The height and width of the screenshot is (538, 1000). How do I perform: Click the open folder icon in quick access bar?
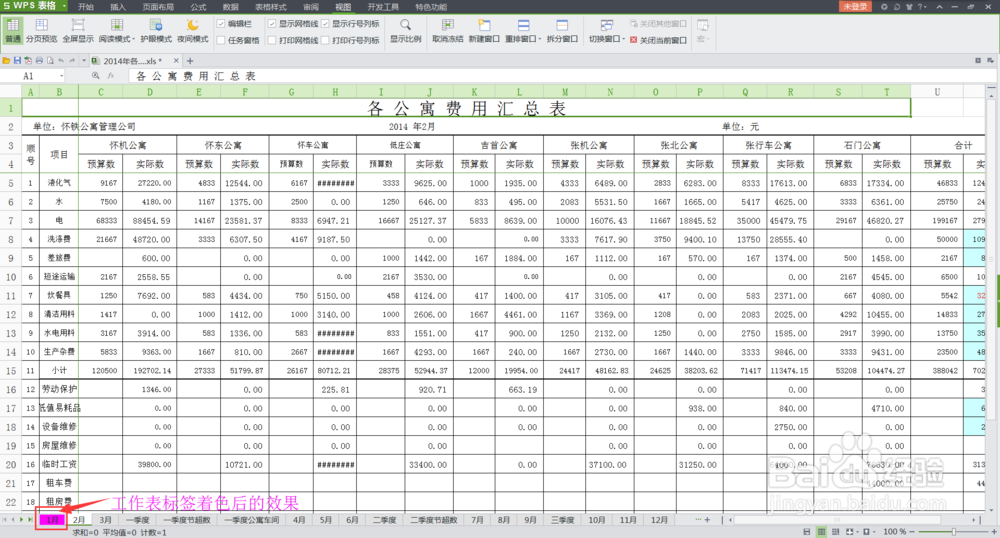click(6, 61)
